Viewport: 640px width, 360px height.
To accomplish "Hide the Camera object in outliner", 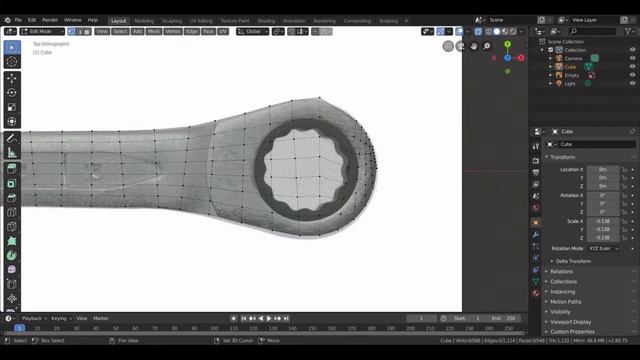I will (632, 58).
